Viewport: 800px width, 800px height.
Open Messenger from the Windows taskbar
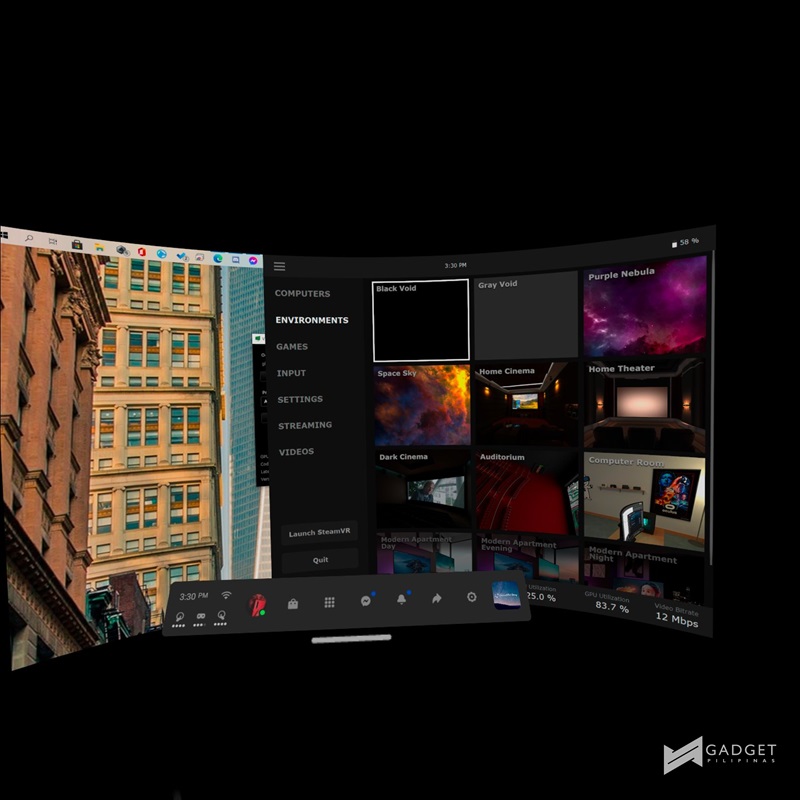[253, 260]
